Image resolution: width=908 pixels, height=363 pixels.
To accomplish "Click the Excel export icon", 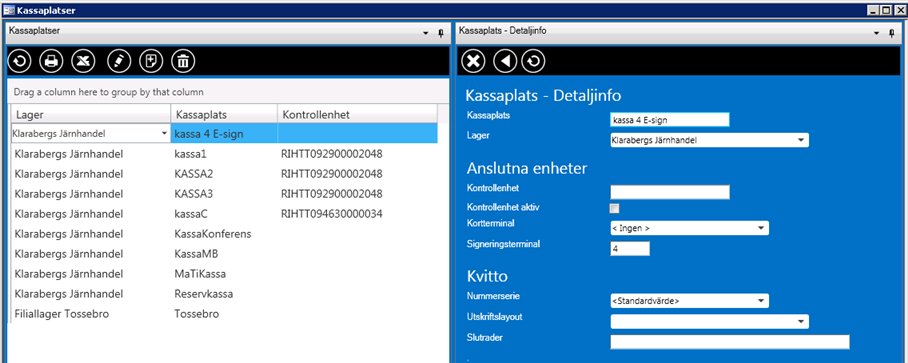I will [x=83, y=61].
